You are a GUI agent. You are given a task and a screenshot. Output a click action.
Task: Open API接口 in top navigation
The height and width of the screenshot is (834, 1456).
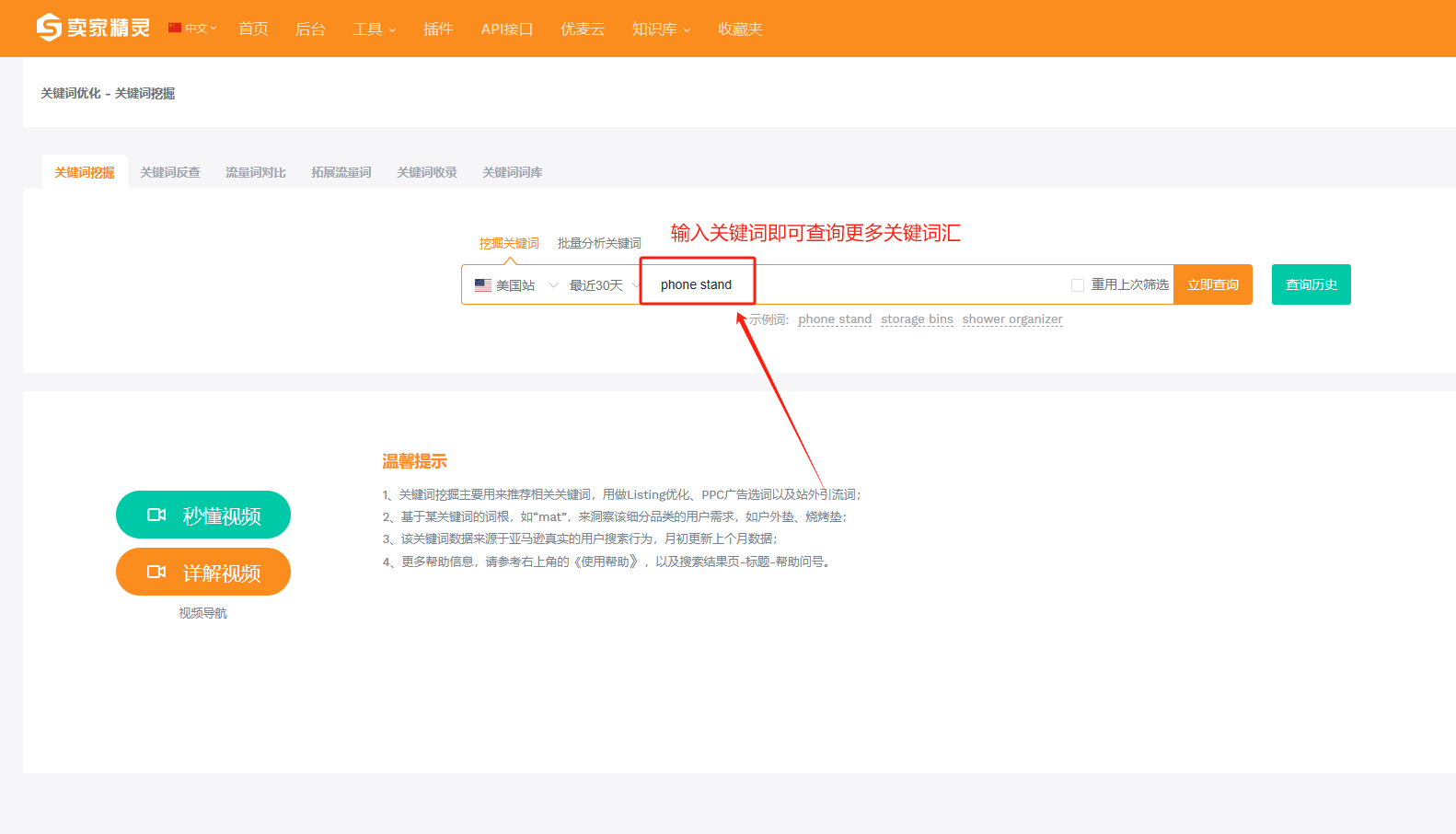507,29
